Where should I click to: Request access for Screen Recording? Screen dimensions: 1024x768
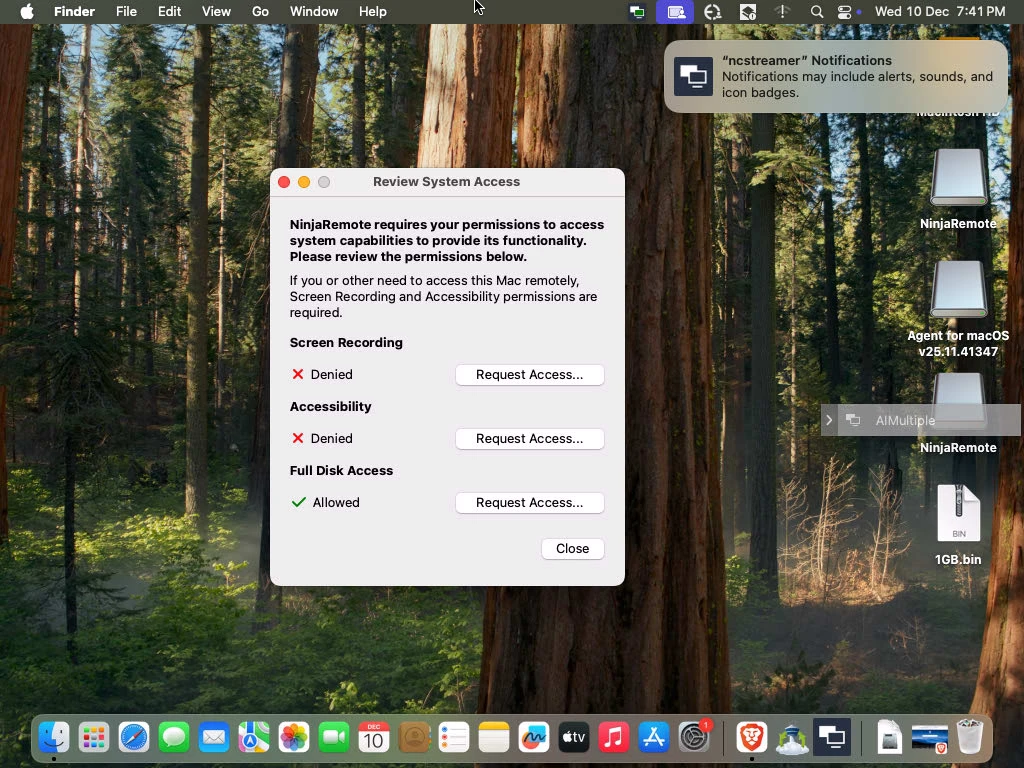point(530,375)
